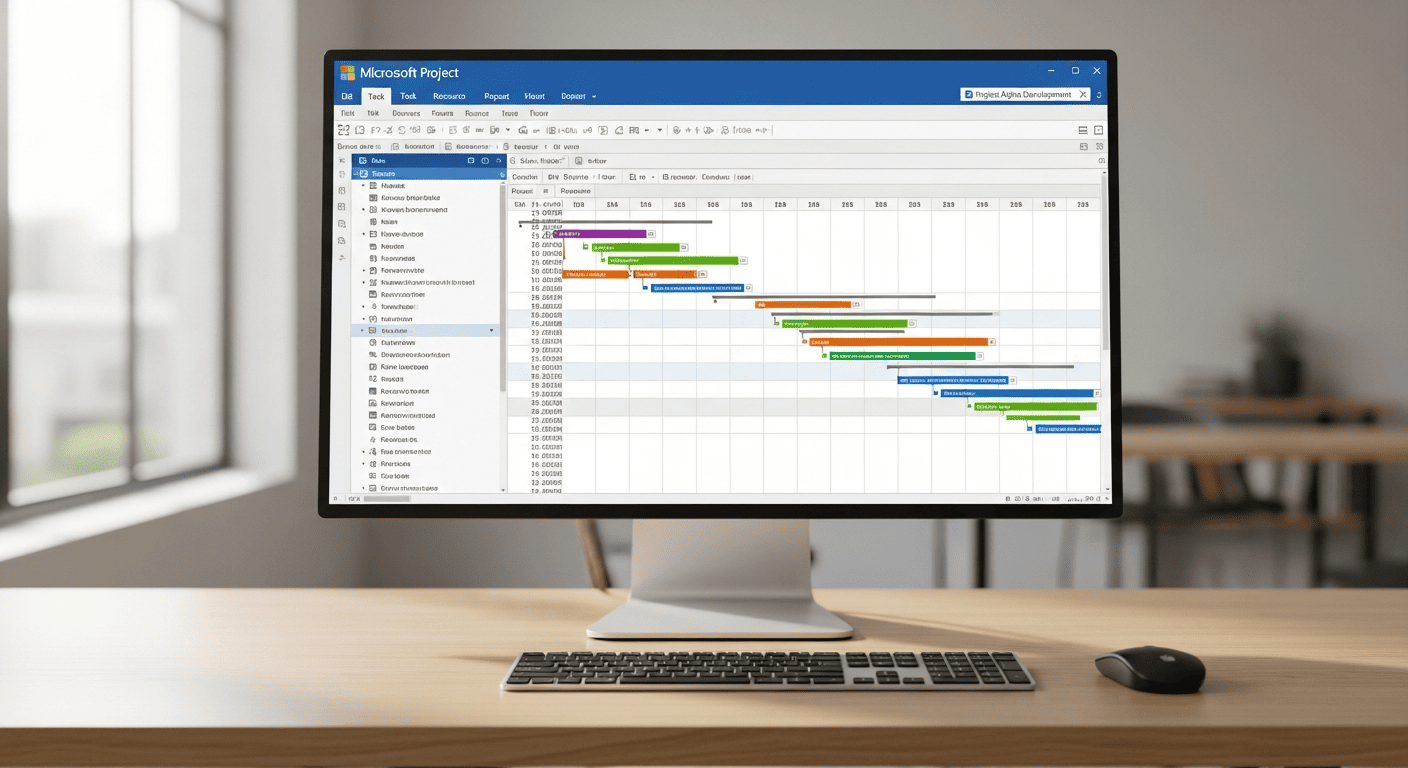
Task: Click the task list vertical scrollbar
Action: tap(503, 300)
